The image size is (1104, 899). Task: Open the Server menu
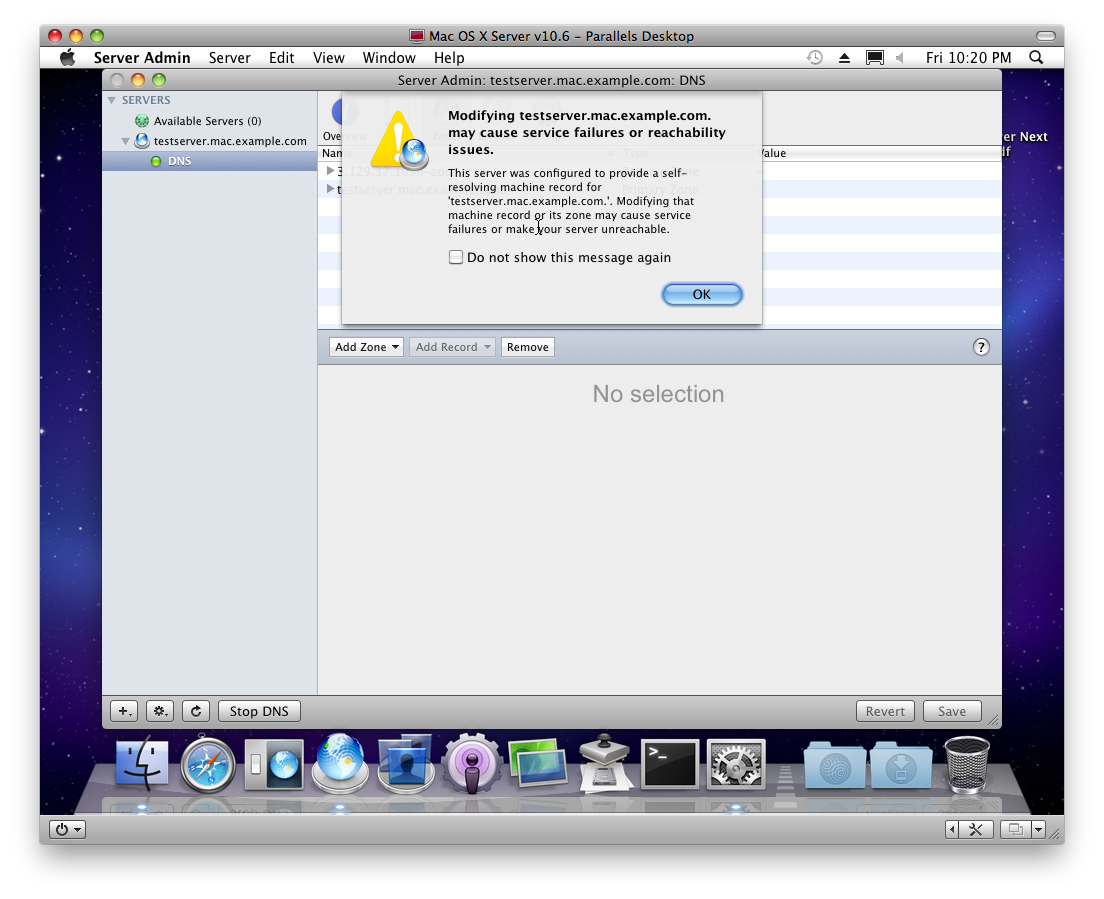(x=229, y=58)
